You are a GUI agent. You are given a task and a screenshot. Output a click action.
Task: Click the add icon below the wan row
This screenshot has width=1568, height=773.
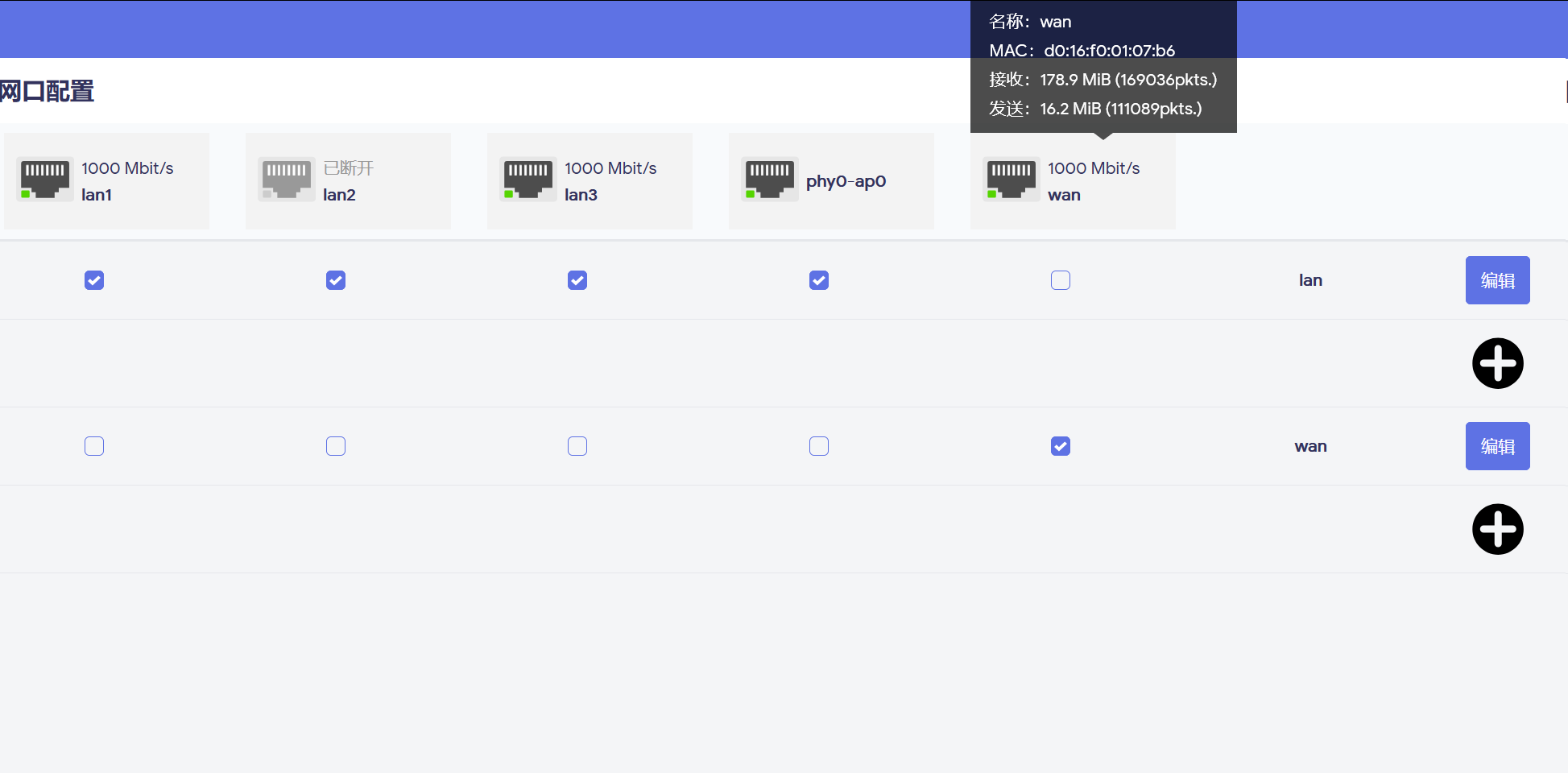coord(1498,529)
